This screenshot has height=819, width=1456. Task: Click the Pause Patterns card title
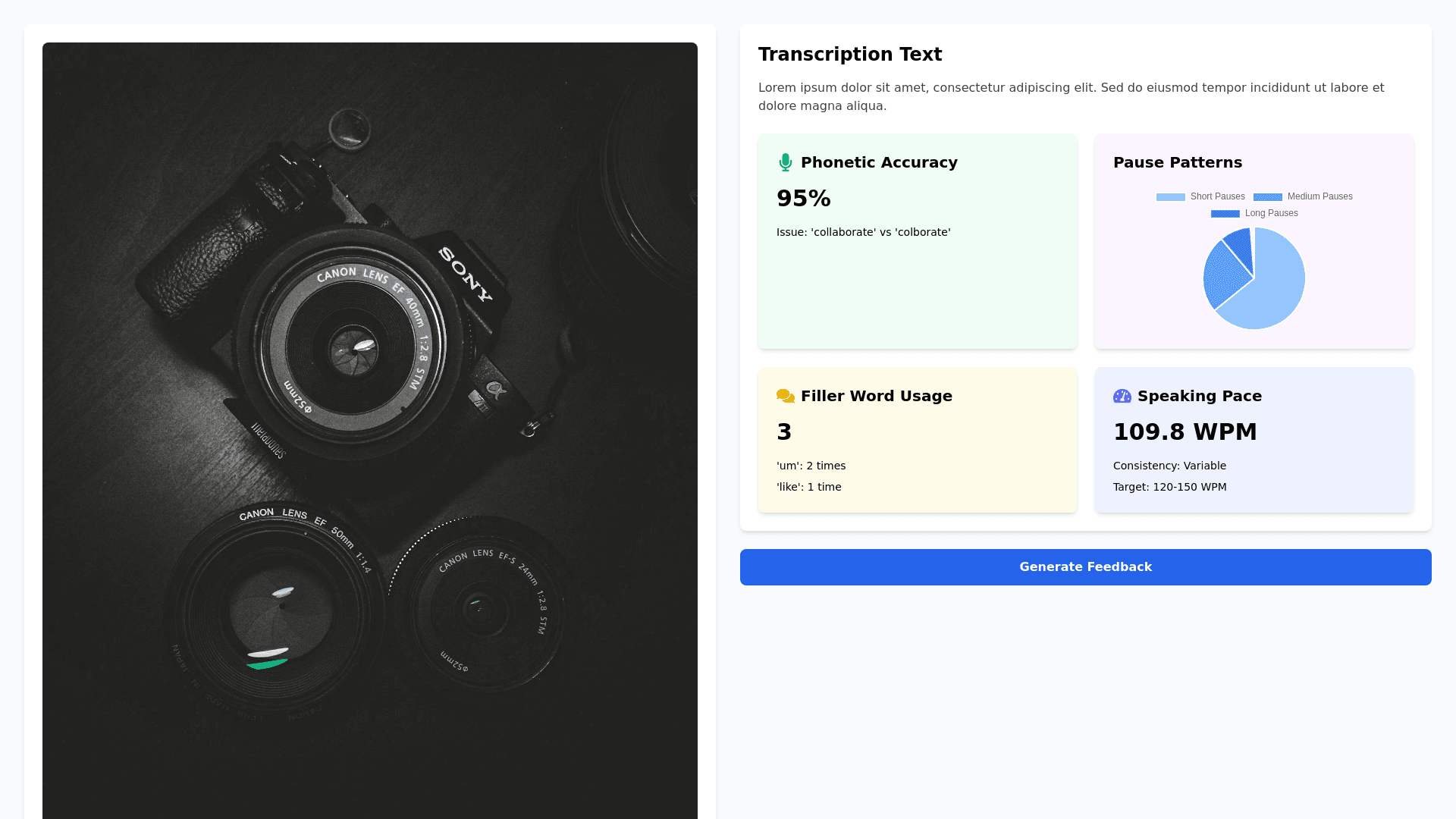[x=1177, y=162]
